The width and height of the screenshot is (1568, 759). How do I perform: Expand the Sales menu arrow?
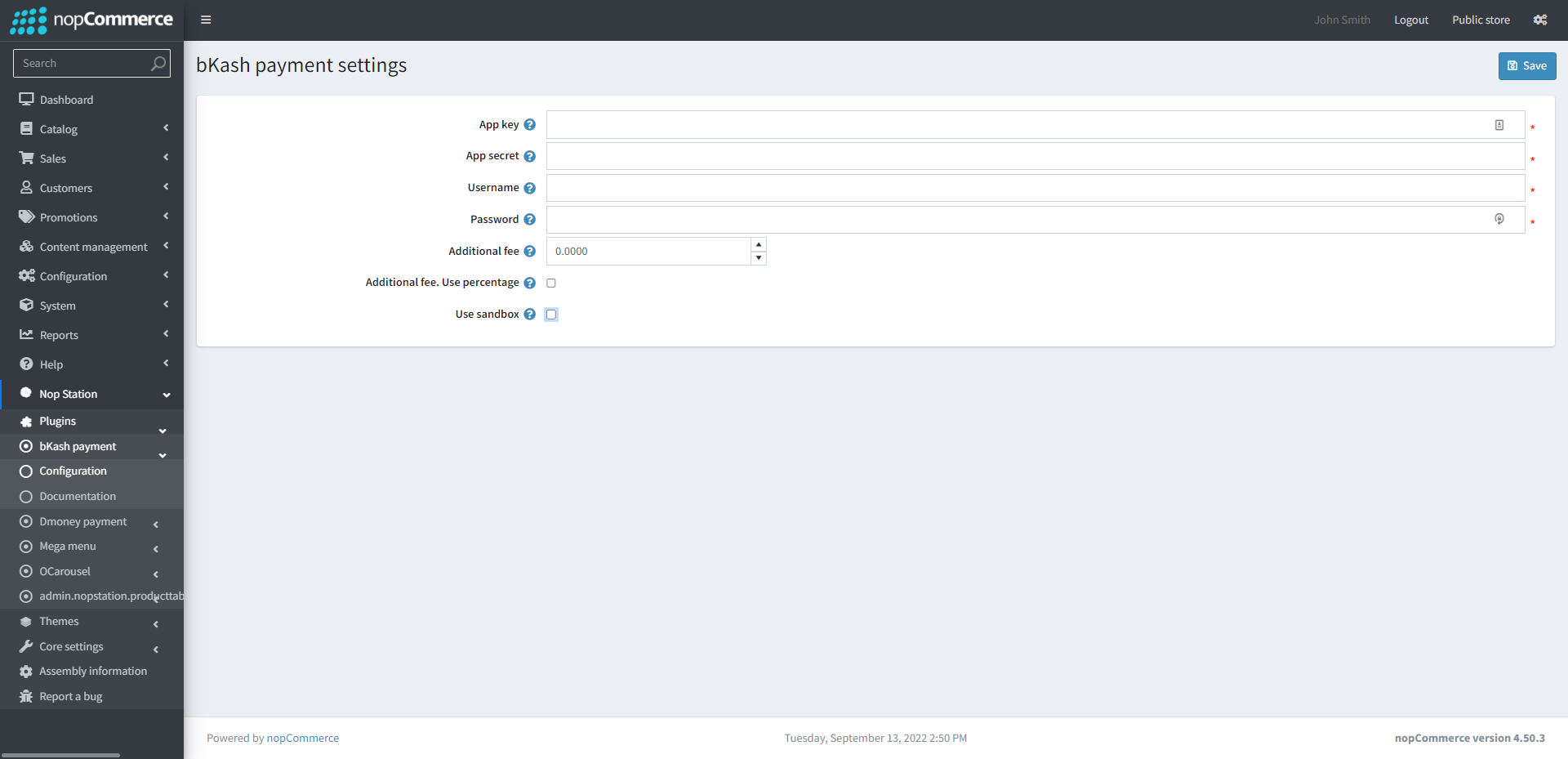[166, 157]
